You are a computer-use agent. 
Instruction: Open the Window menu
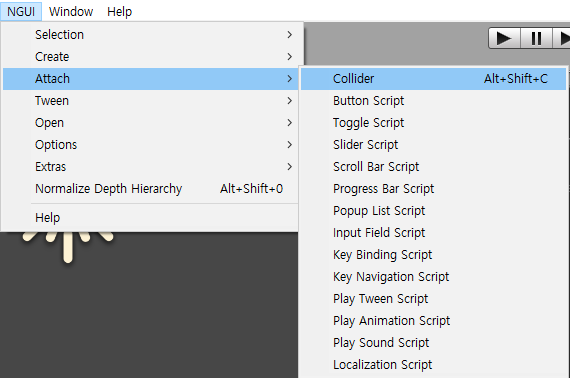click(x=71, y=12)
